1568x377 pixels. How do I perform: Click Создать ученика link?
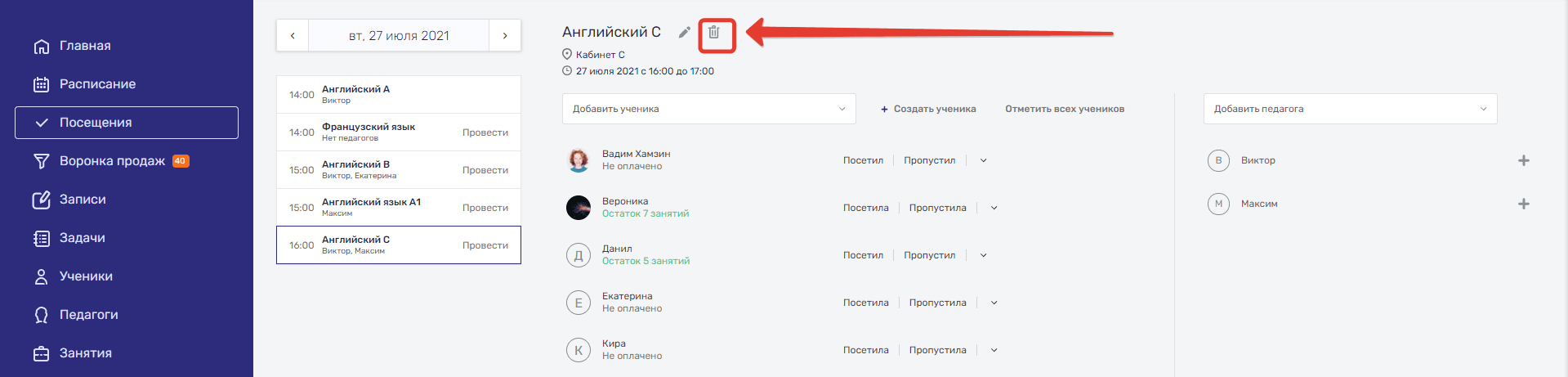point(928,110)
